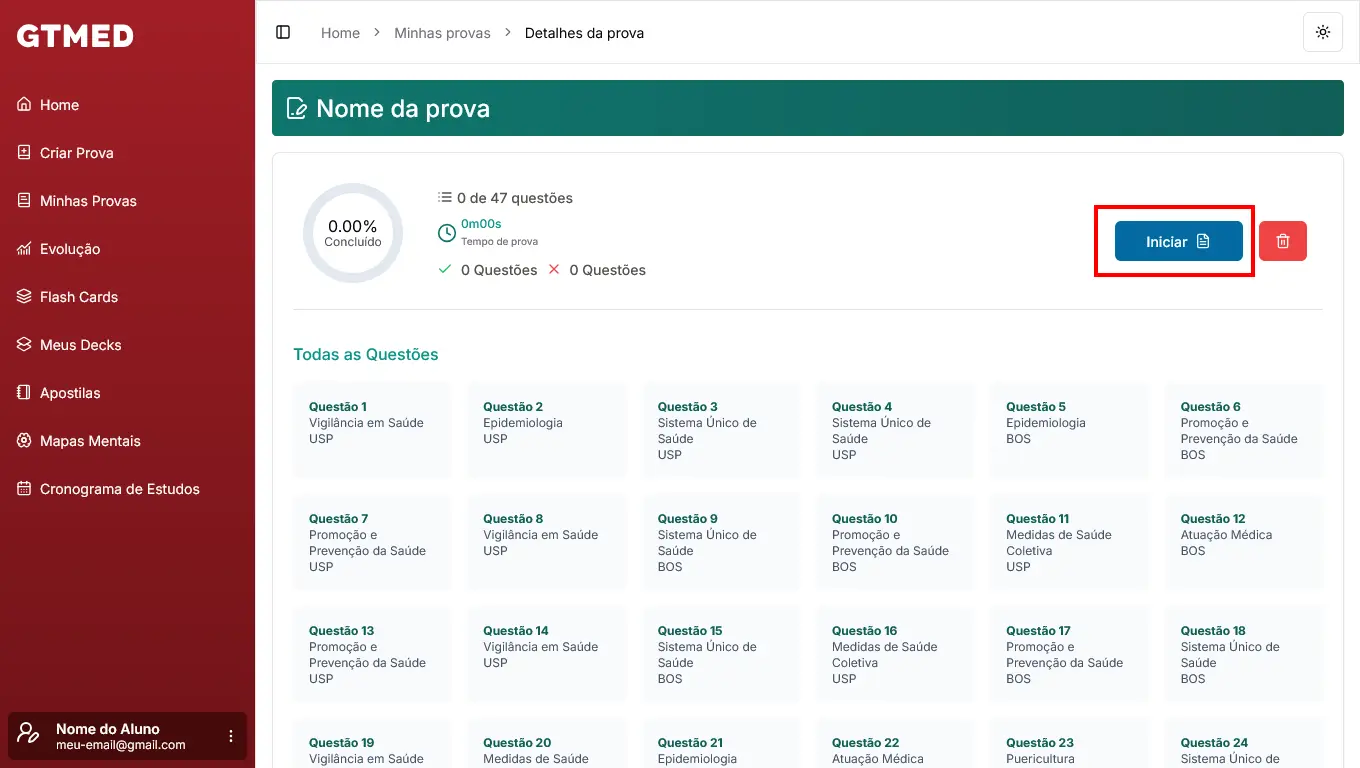Open the Mapas Mentais icon
1360x768 pixels.
coord(24,441)
